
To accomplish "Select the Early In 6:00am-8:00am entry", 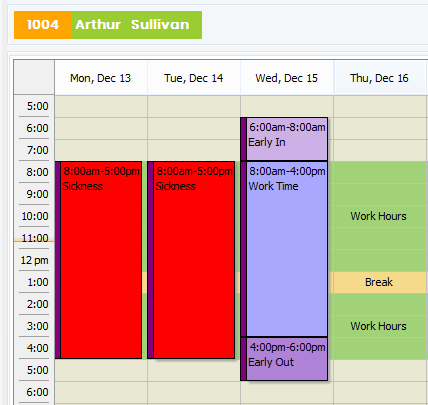I will [x=284, y=139].
